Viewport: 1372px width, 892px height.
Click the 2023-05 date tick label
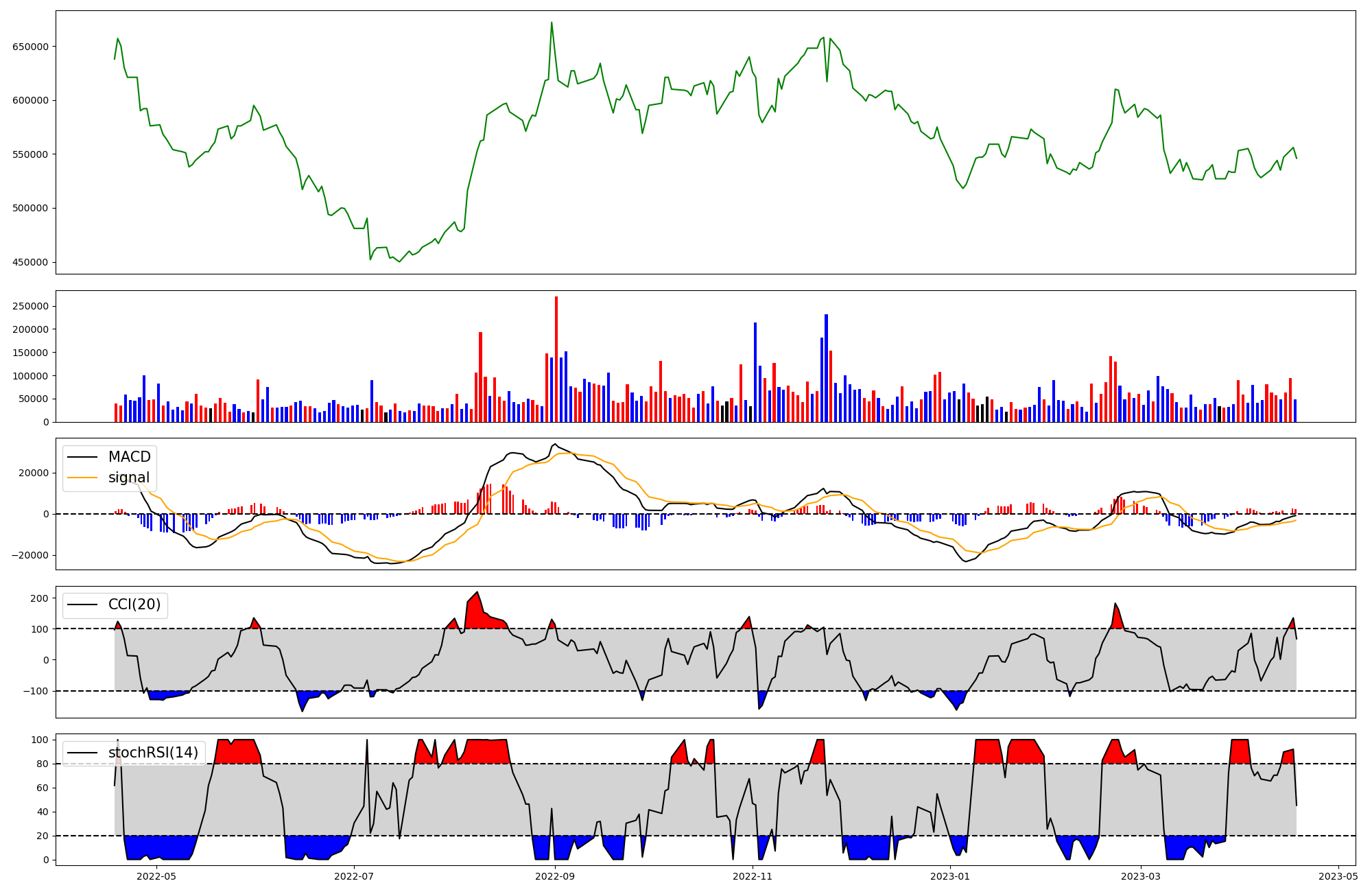point(1338,876)
